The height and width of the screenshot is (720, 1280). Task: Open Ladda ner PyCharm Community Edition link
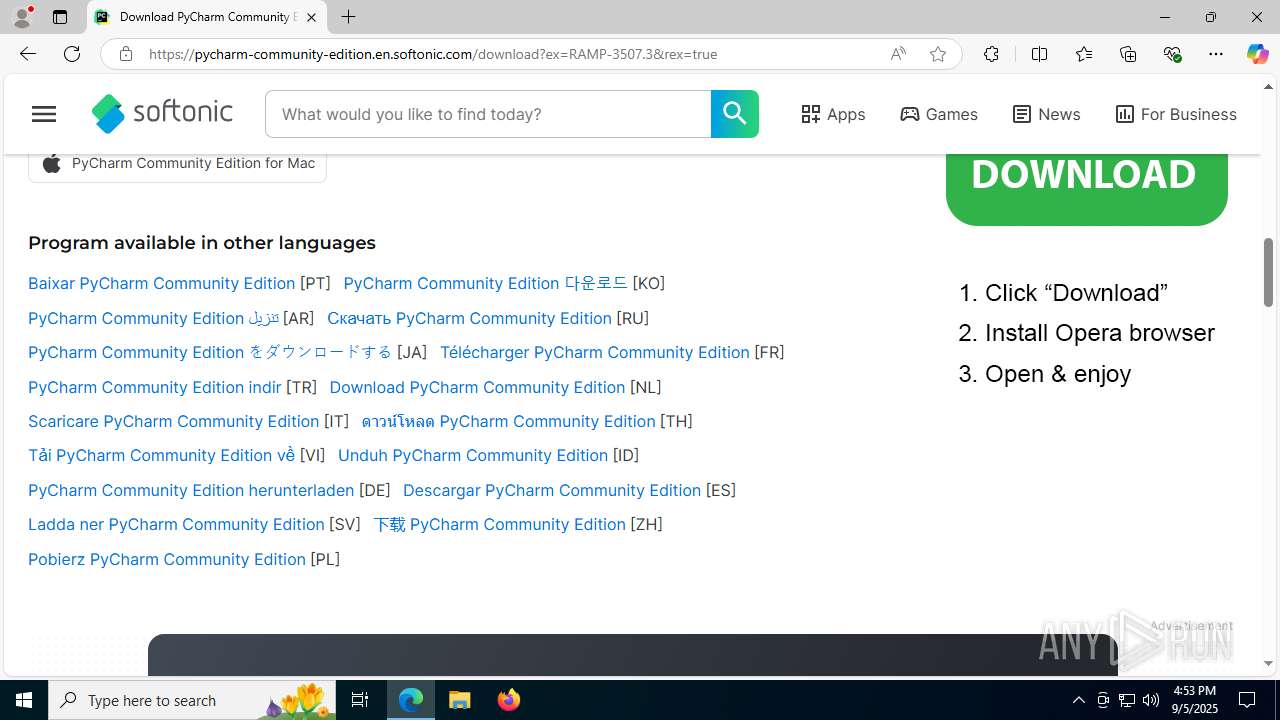176,524
